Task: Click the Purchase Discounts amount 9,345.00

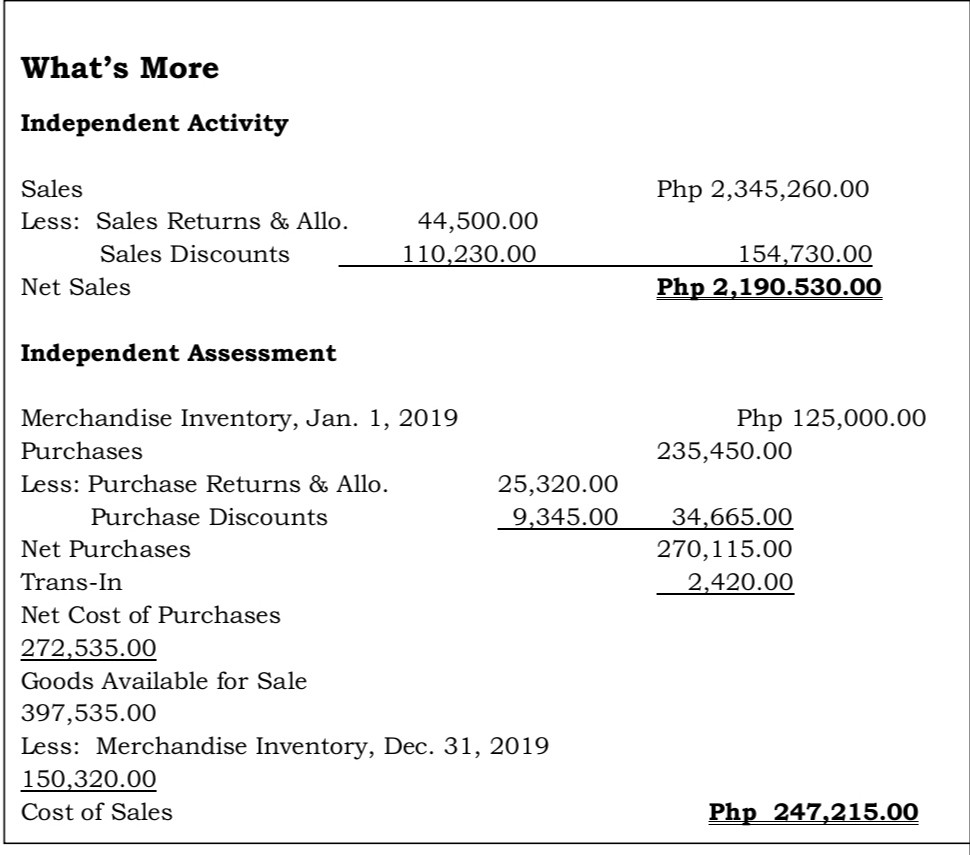Action: 565,517
